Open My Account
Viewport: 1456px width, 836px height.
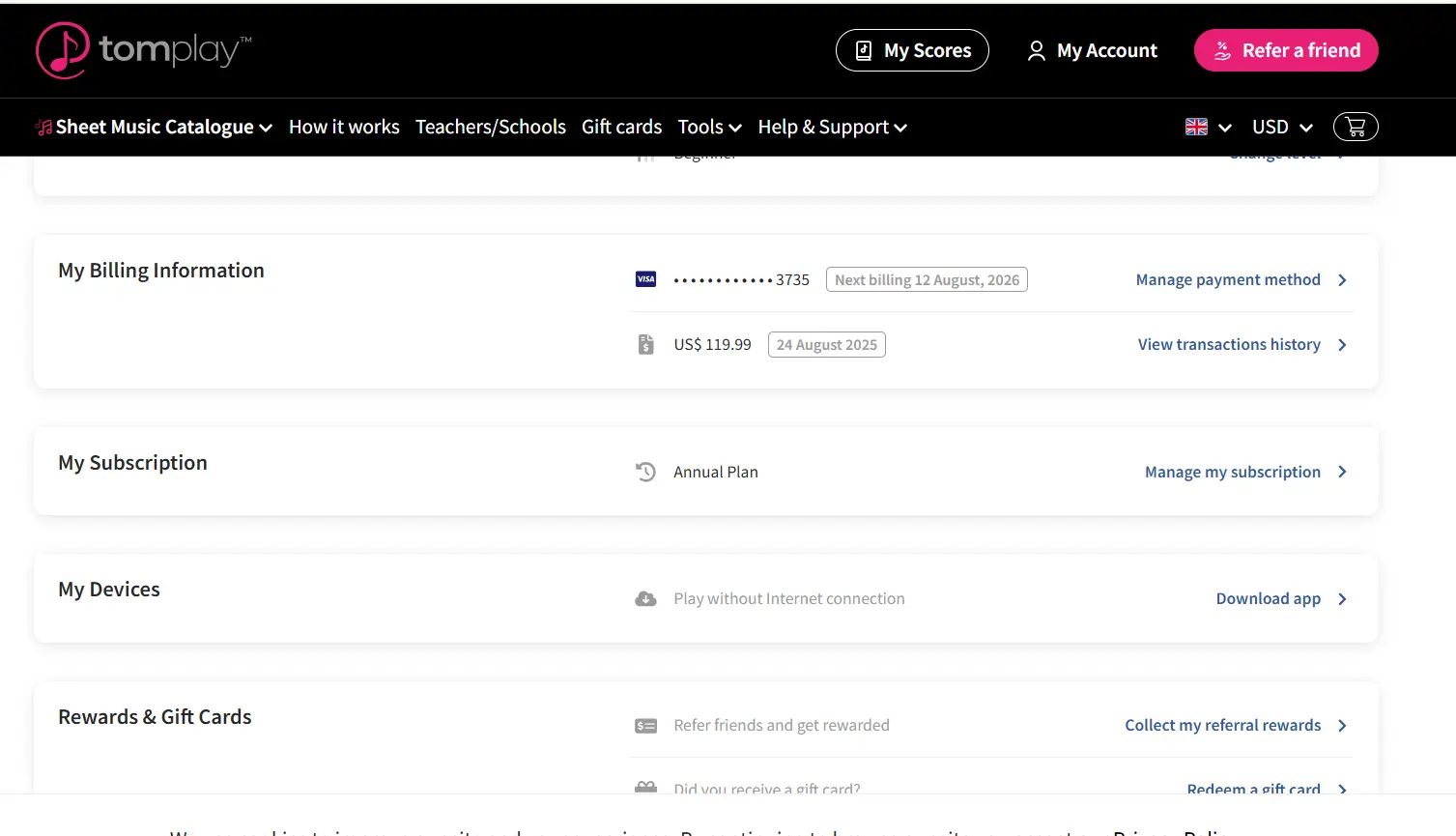click(1092, 50)
